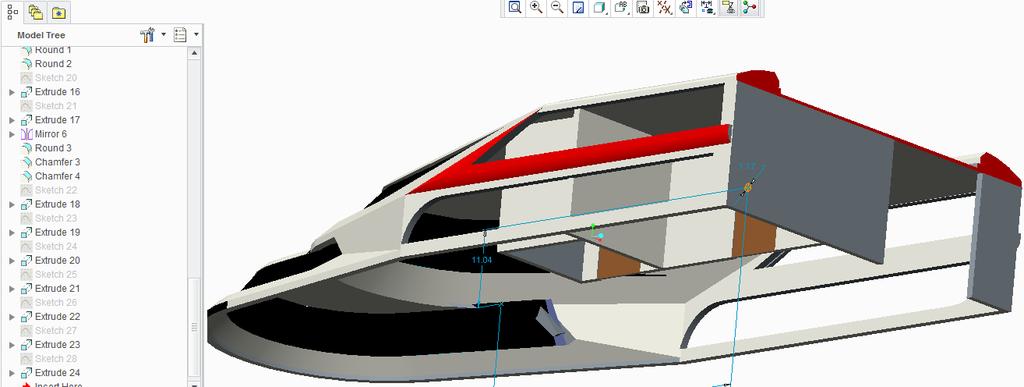Click the model tree scrollbar up arrow
This screenshot has height=387, width=1024.
[194, 54]
